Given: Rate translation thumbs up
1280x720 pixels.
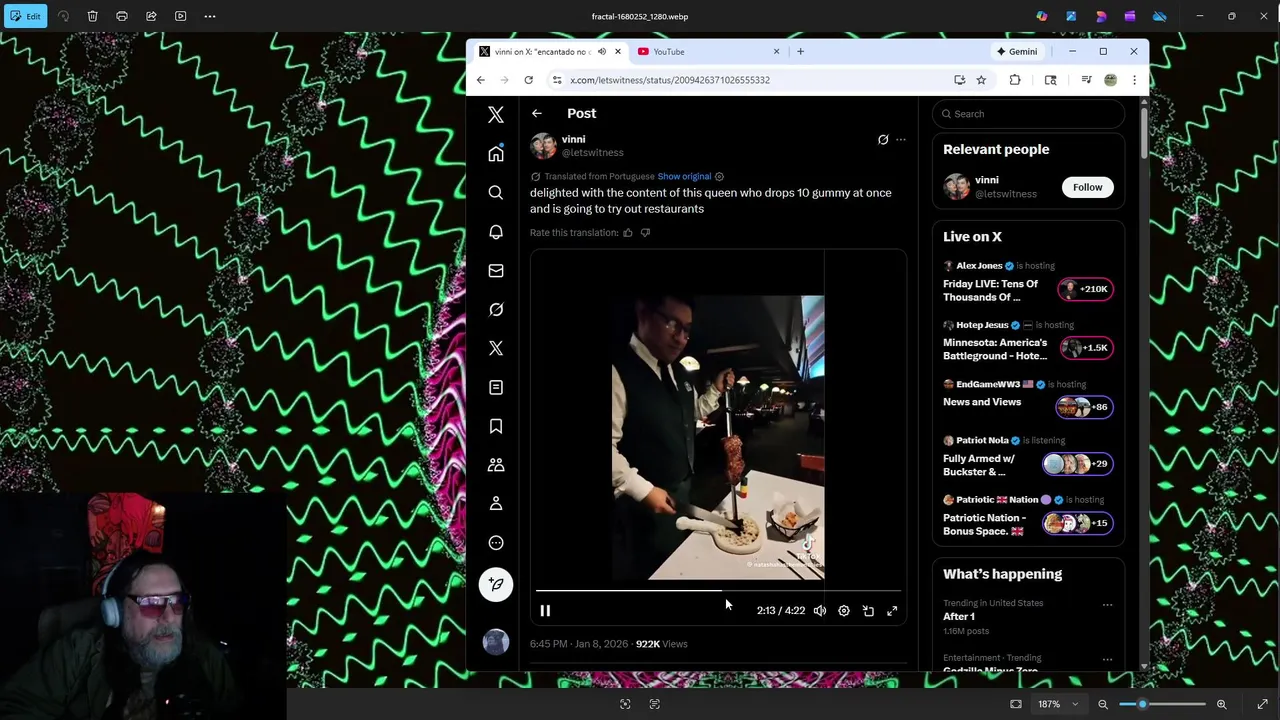Looking at the screenshot, I should [628, 233].
